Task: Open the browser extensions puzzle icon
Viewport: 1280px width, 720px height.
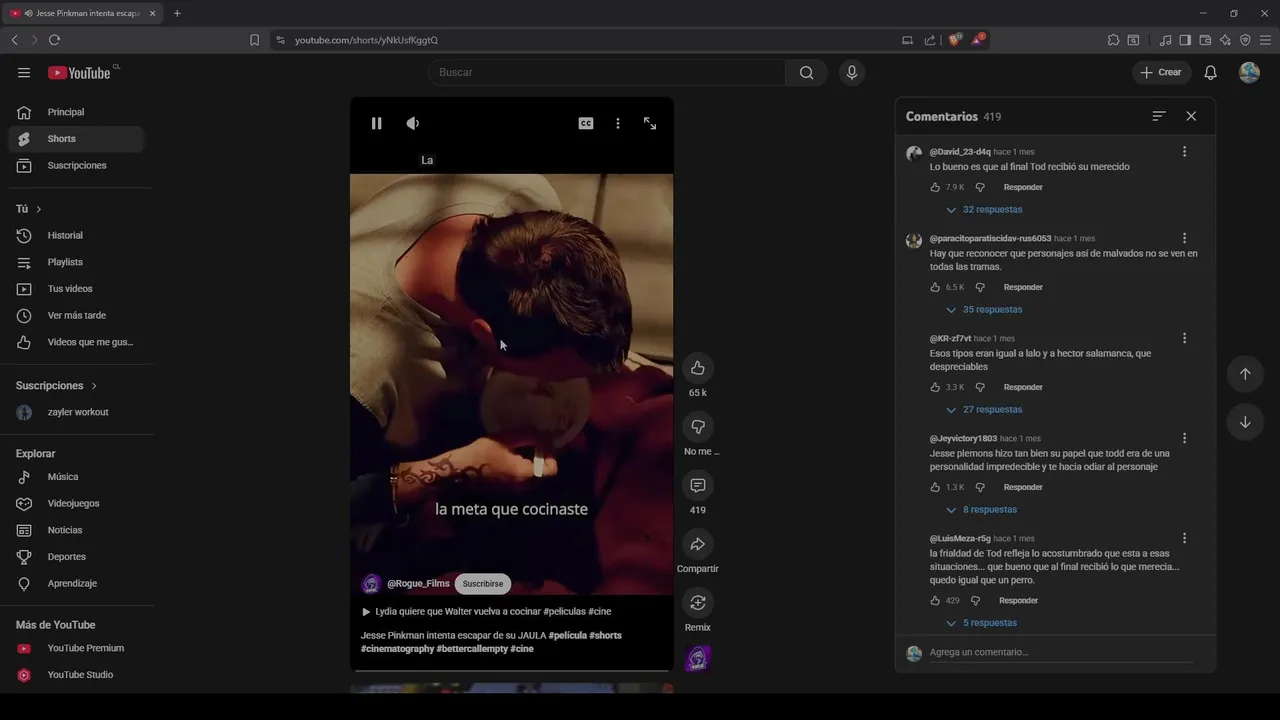Action: tap(1113, 40)
